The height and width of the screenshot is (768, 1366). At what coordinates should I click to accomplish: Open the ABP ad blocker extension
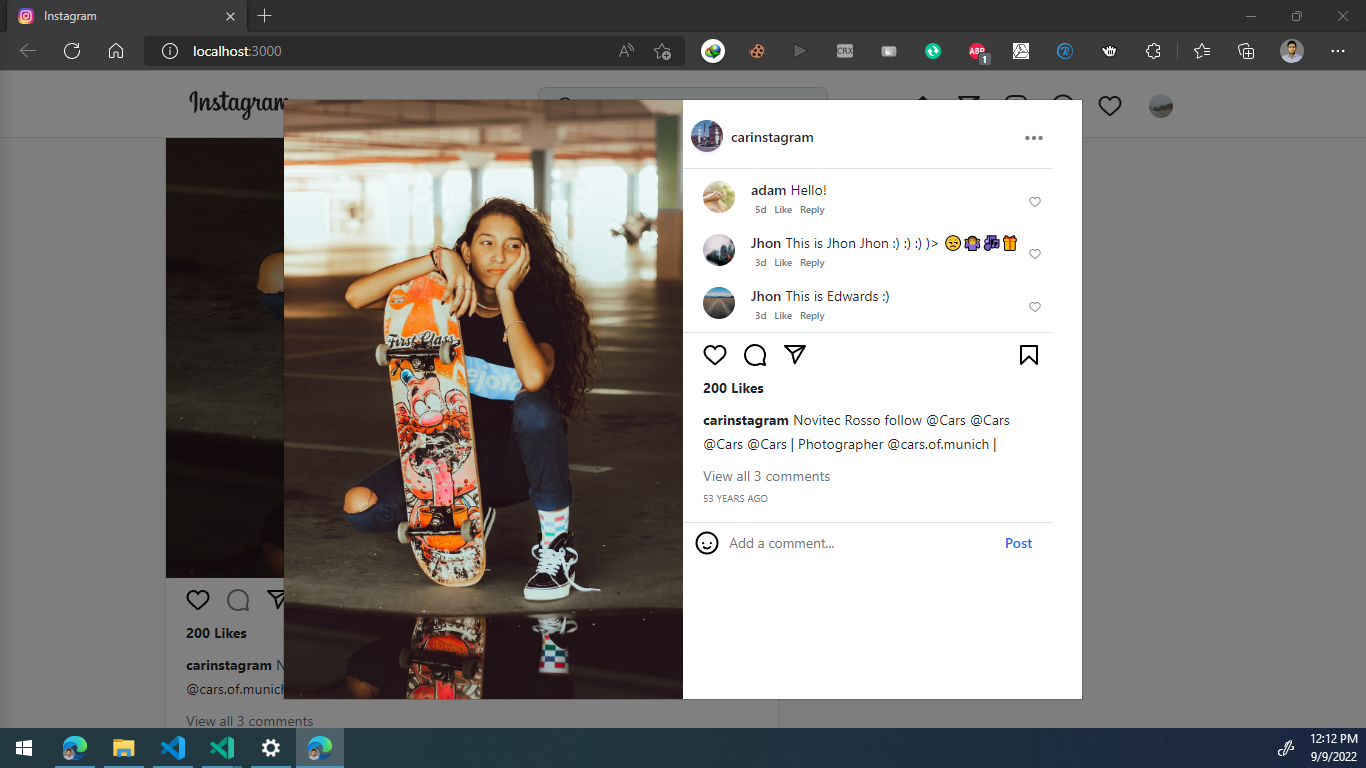(977, 51)
